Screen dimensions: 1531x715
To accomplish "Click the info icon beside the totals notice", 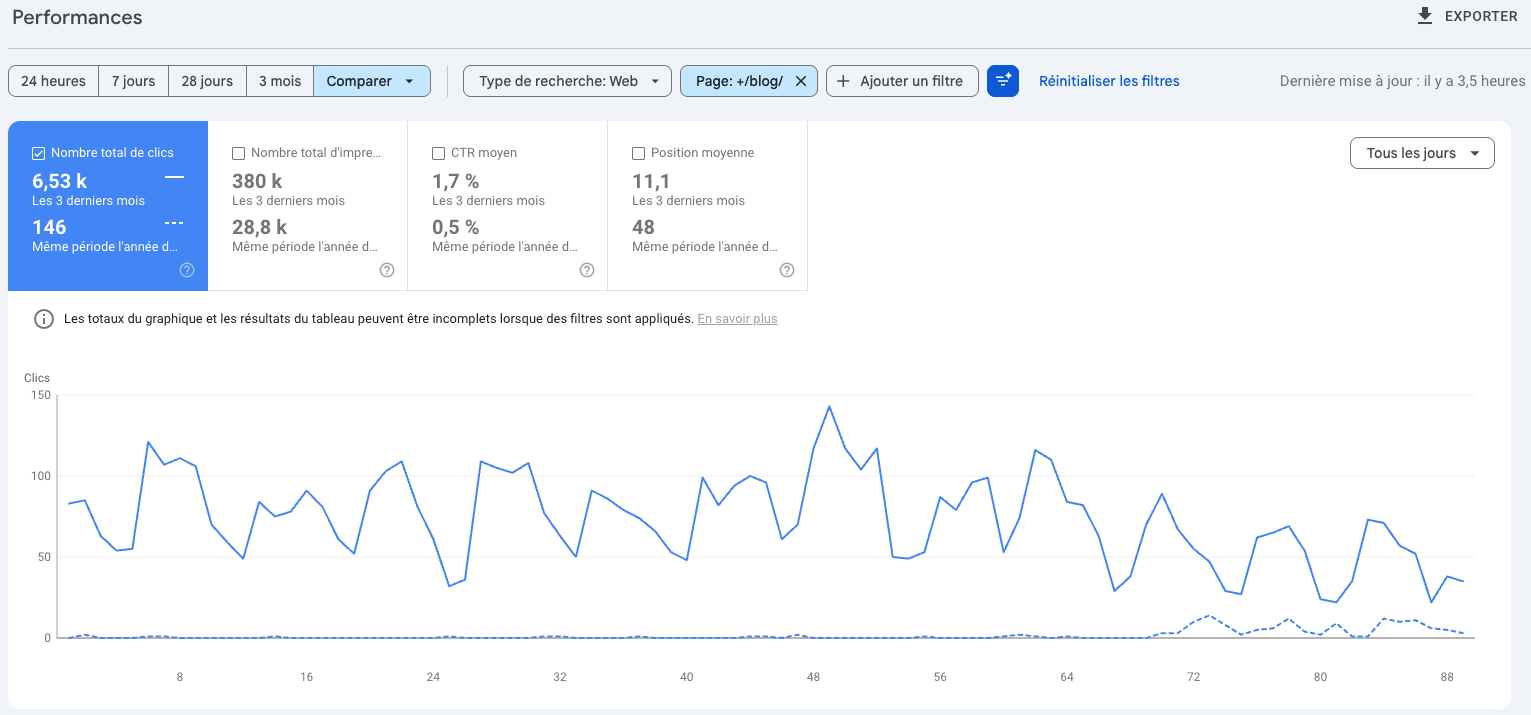I will click(x=44, y=319).
